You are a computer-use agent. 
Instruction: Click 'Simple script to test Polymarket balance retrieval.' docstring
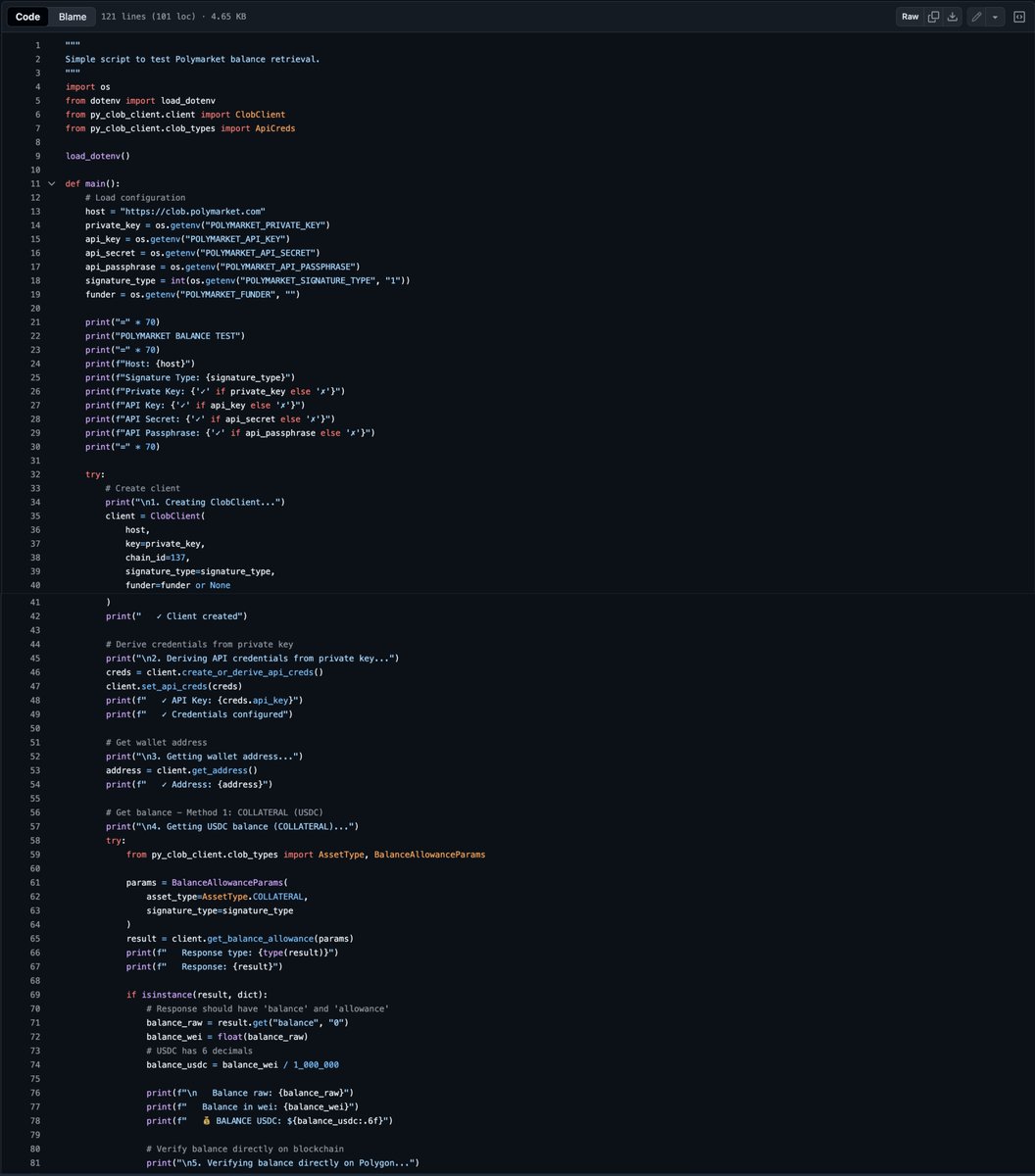[x=192, y=59]
